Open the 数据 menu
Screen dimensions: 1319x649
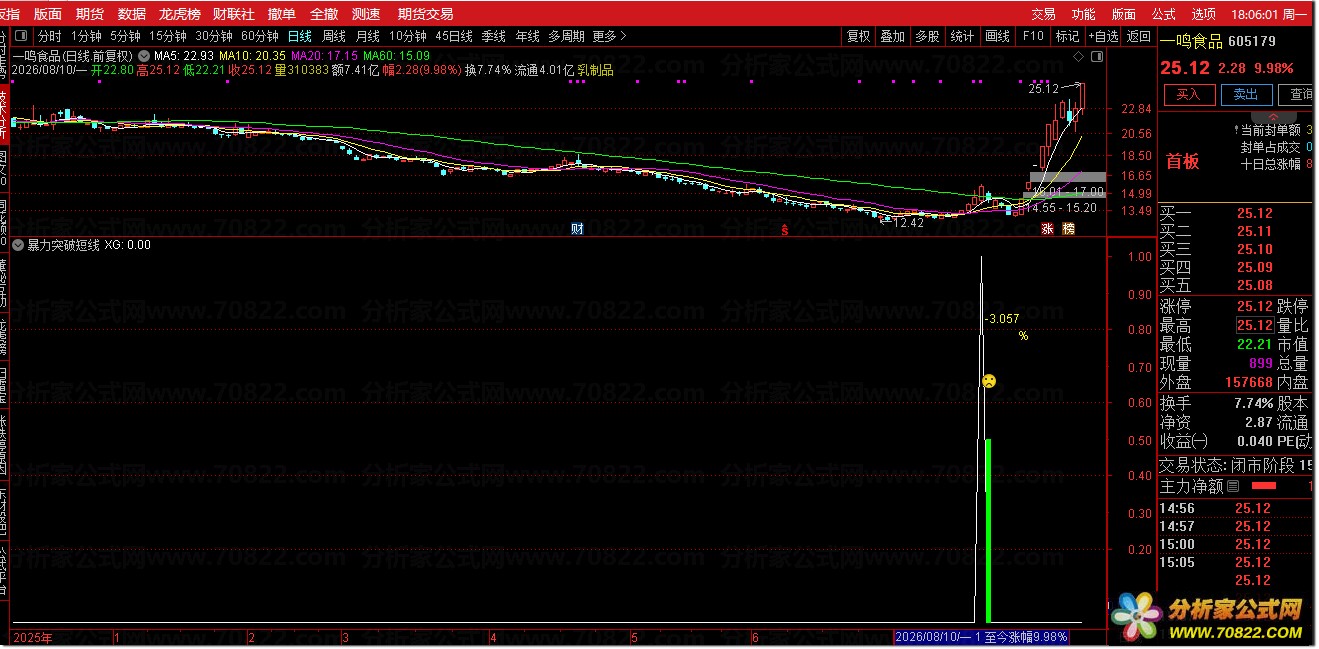click(131, 14)
